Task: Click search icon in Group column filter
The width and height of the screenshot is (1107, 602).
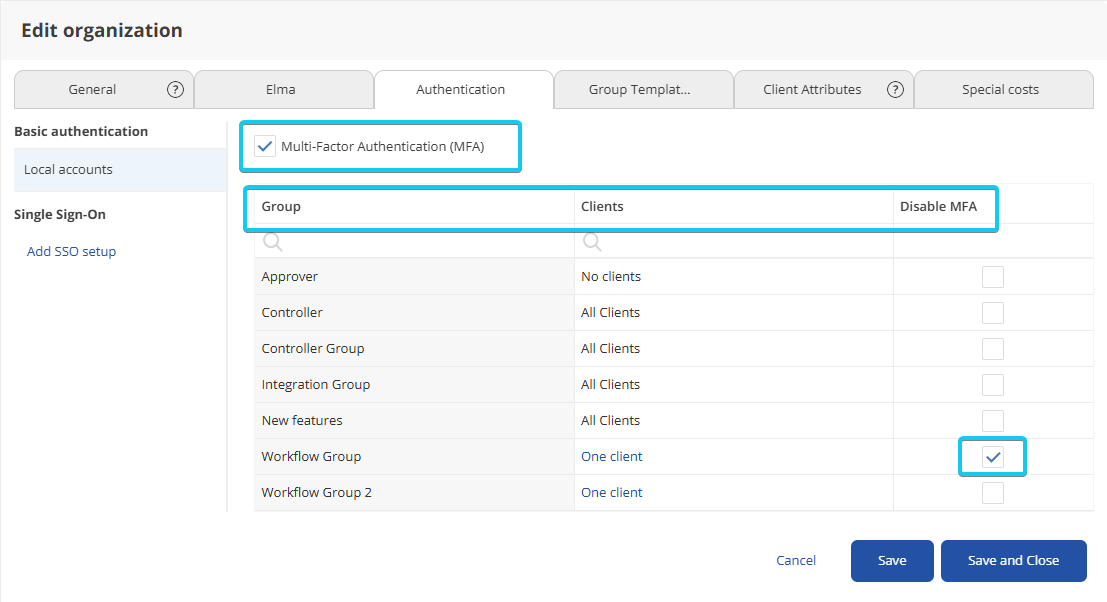Action: [273, 242]
